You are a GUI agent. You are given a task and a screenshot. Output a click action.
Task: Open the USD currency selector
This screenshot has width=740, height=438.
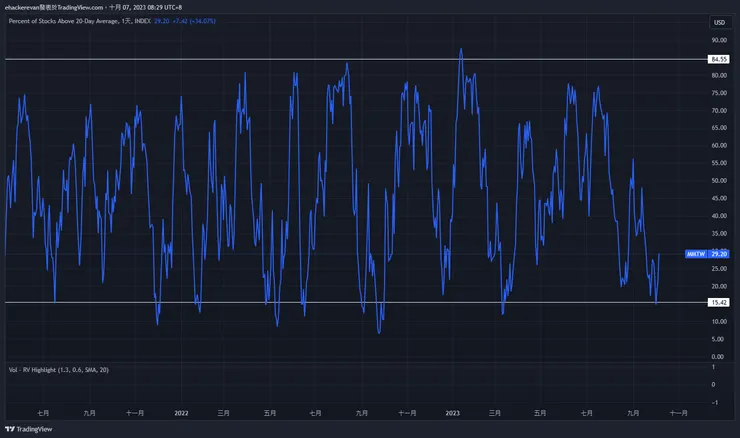pyautogui.click(x=719, y=22)
